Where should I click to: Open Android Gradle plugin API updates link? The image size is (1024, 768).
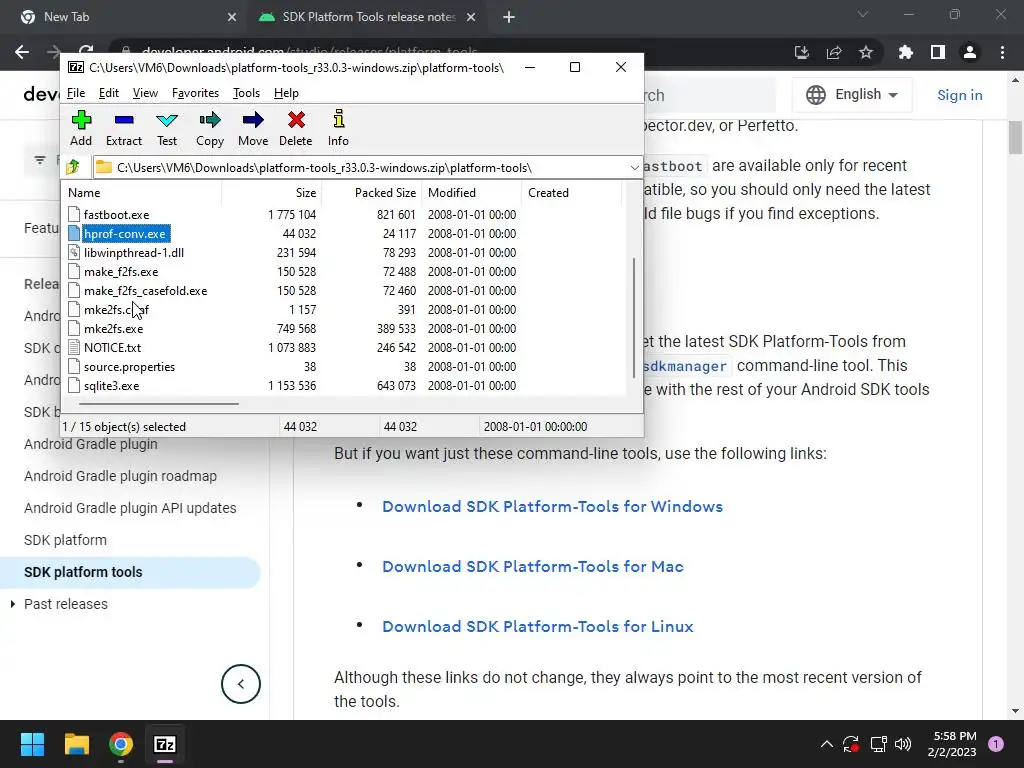130,508
